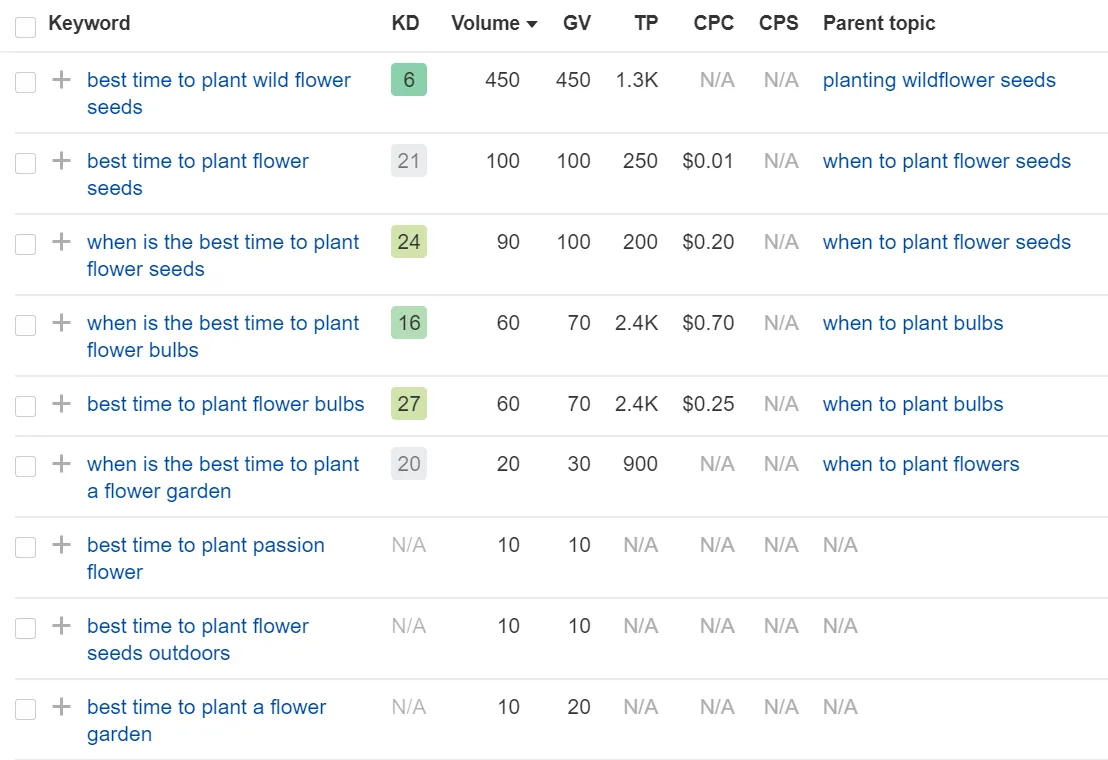This screenshot has height=760, width=1108.
Task: Open the 'when to plant flowers' parent topic
Action: pos(920,464)
